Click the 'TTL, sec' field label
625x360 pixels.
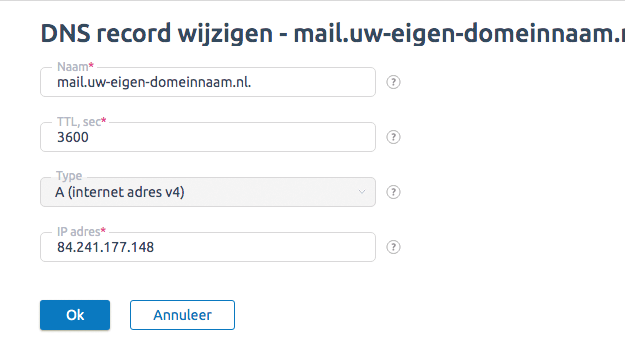[79, 122]
